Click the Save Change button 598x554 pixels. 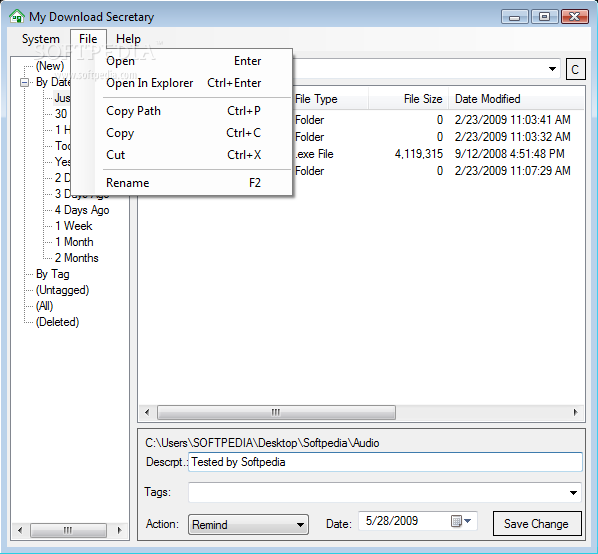tap(537, 524)
